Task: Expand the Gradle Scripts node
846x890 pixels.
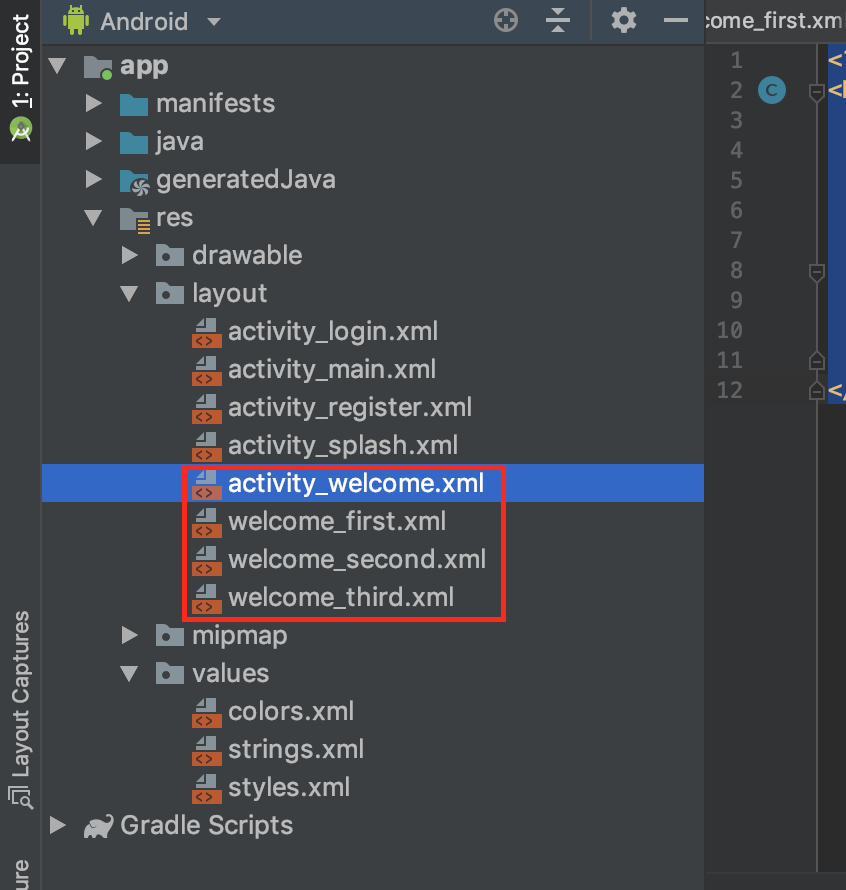Action: 58,826
